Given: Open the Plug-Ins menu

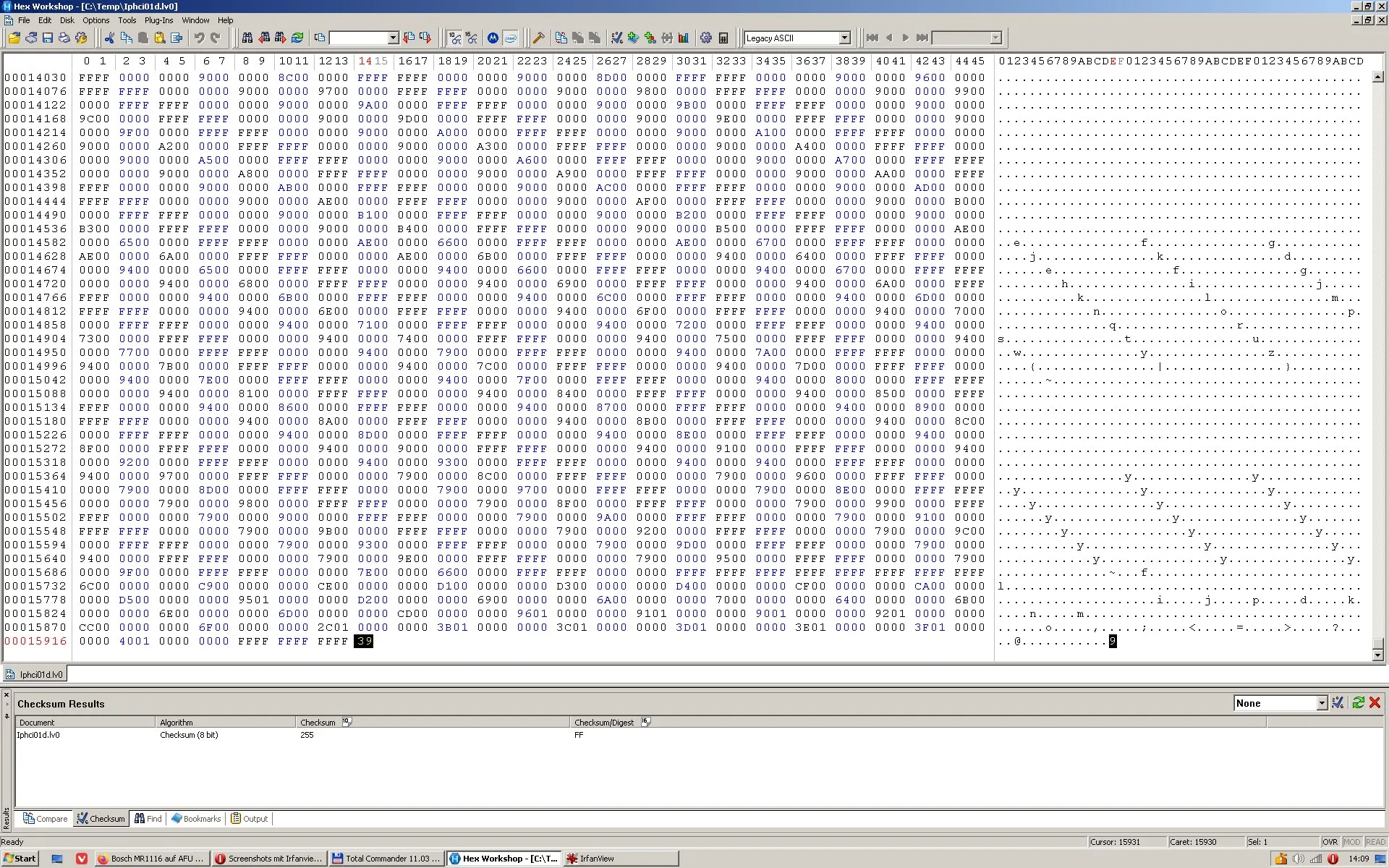Looking at the screenshot, I should (158, 20).
